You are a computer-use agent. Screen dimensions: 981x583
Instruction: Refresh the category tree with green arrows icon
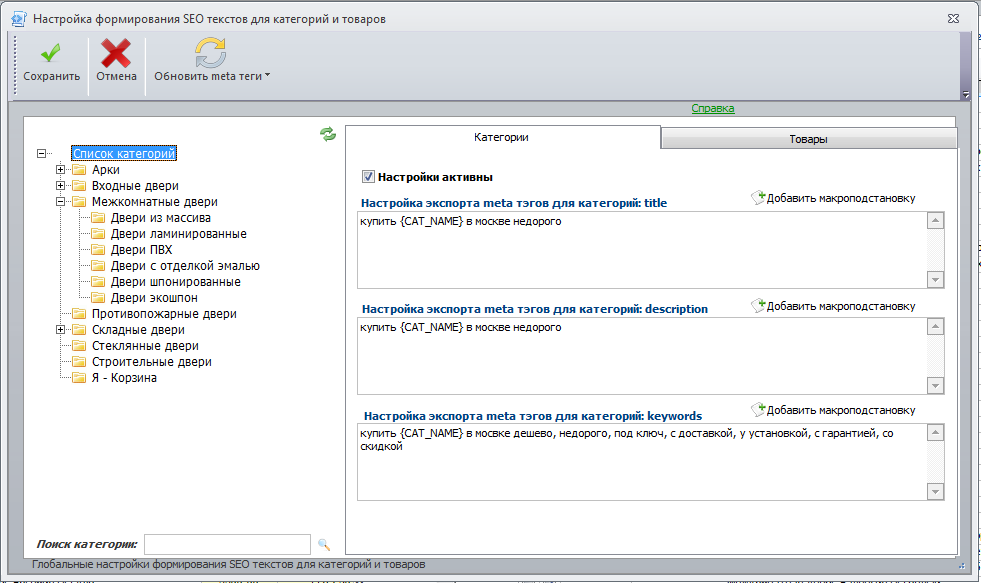click(x=328, y=134)
